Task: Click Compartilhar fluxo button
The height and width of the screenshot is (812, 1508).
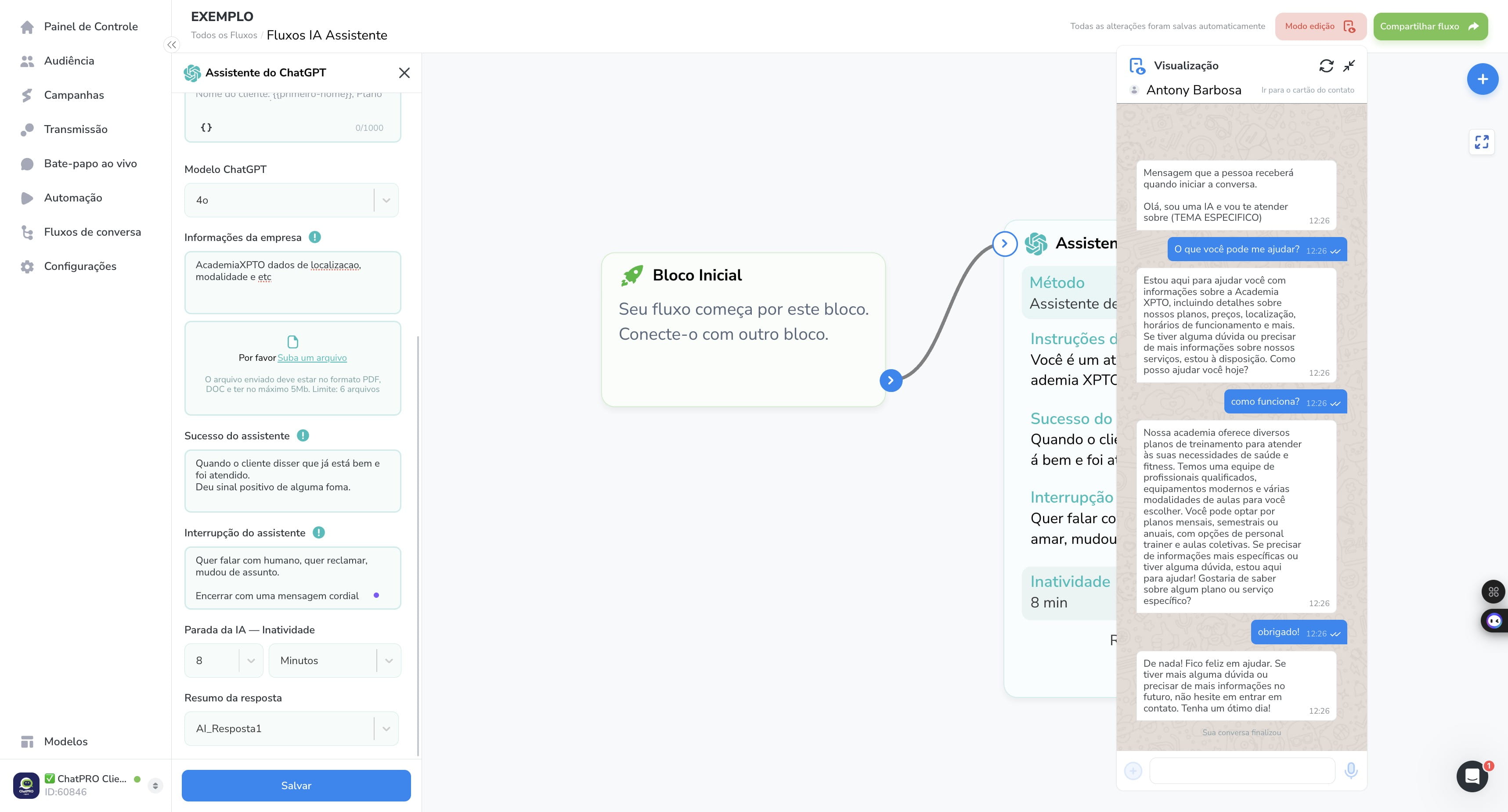Action: coord(1430,26)
